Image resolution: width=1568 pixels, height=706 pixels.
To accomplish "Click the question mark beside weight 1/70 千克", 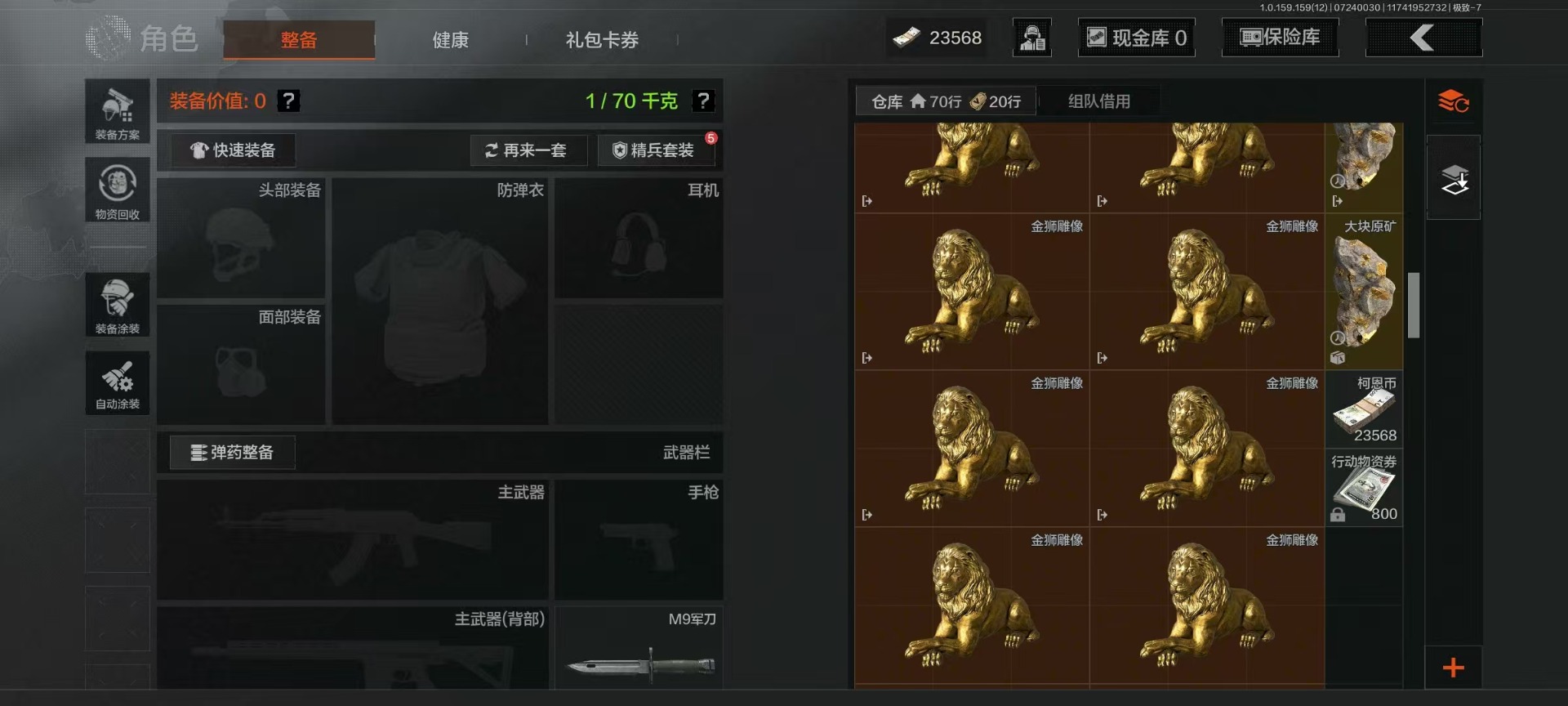I will [703, 101].
